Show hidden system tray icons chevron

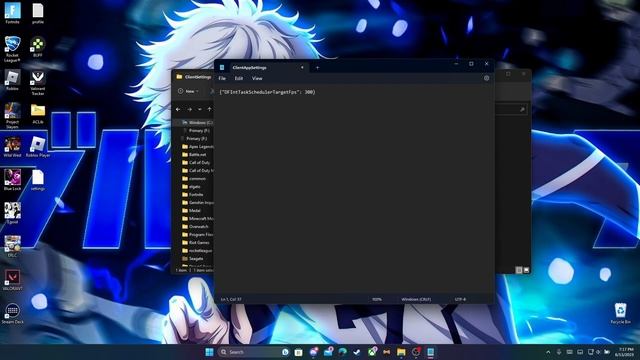[548, 352]
